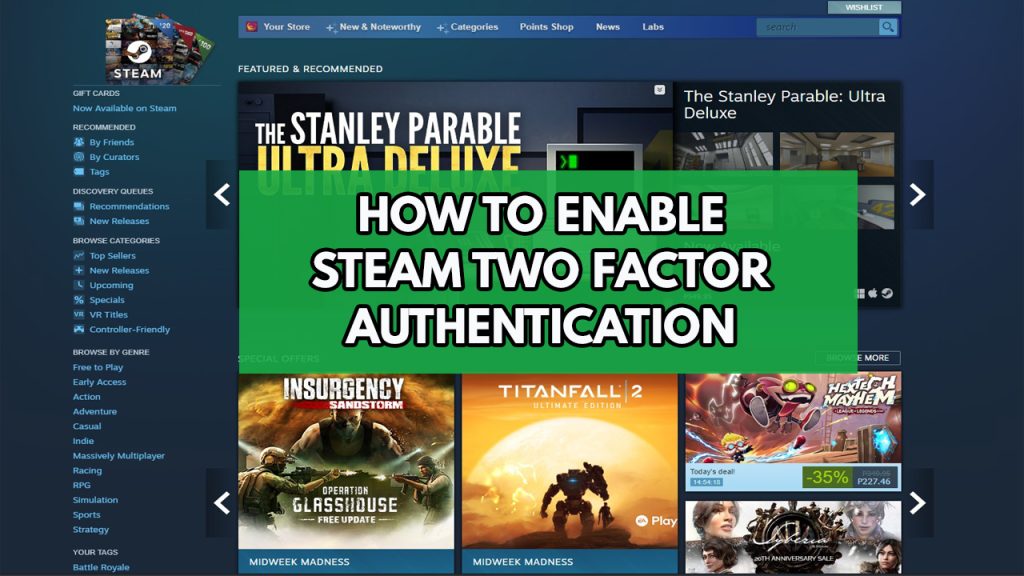Open the Steam gift cards logo
The height and width of the screenshot is (576, 1024).
point(160,49)
